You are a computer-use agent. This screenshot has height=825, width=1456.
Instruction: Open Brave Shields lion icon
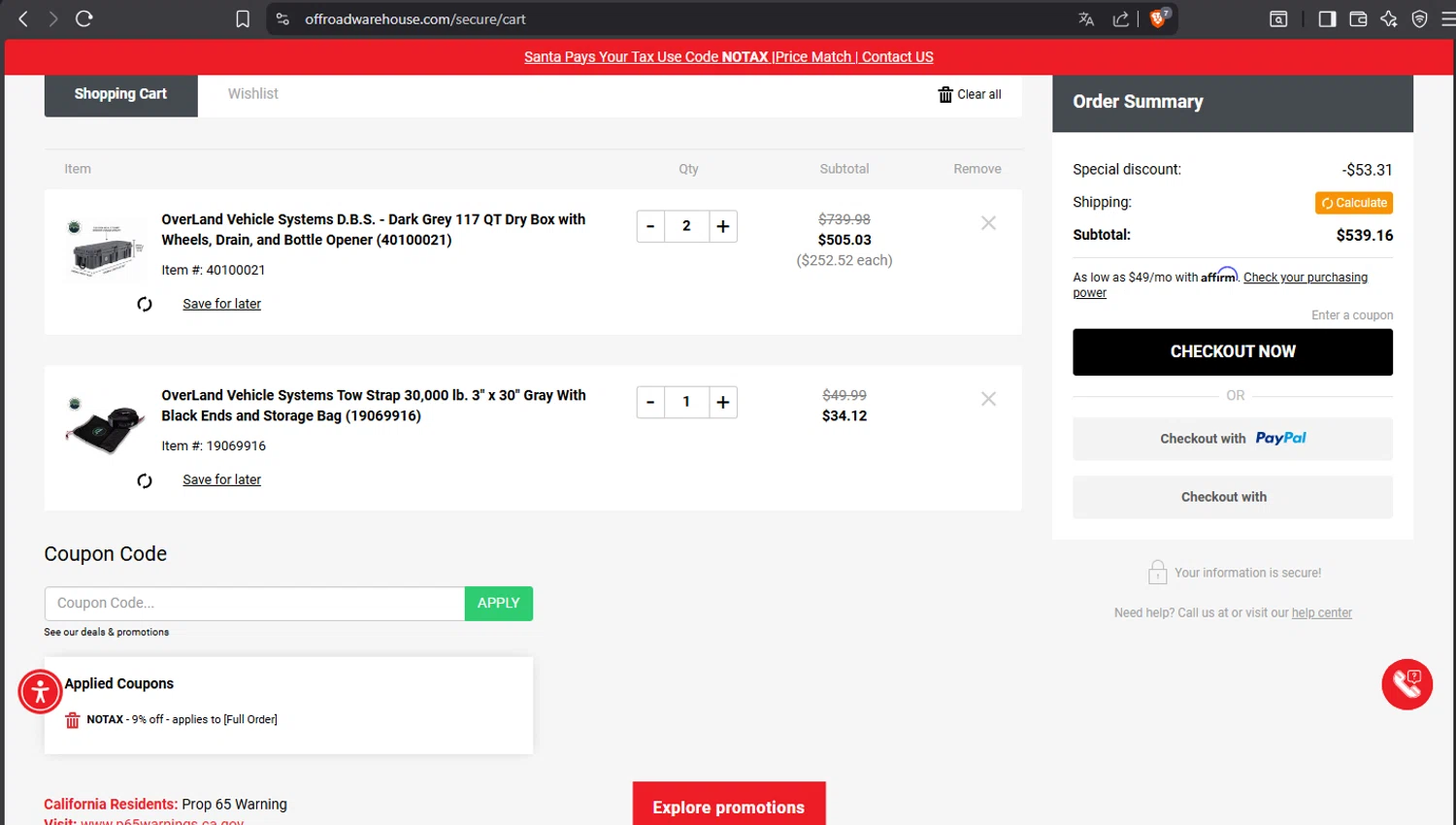click(1158, 18)
